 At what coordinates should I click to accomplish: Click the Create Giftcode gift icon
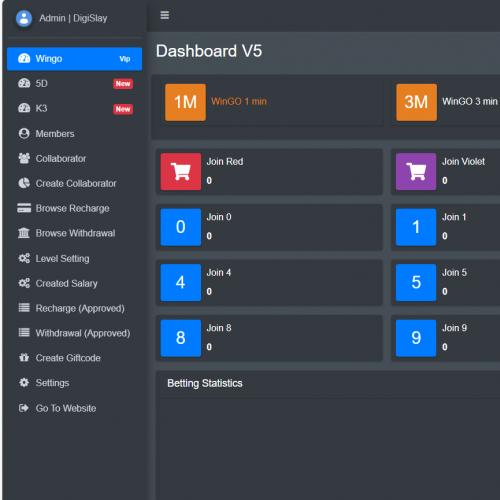24,358
